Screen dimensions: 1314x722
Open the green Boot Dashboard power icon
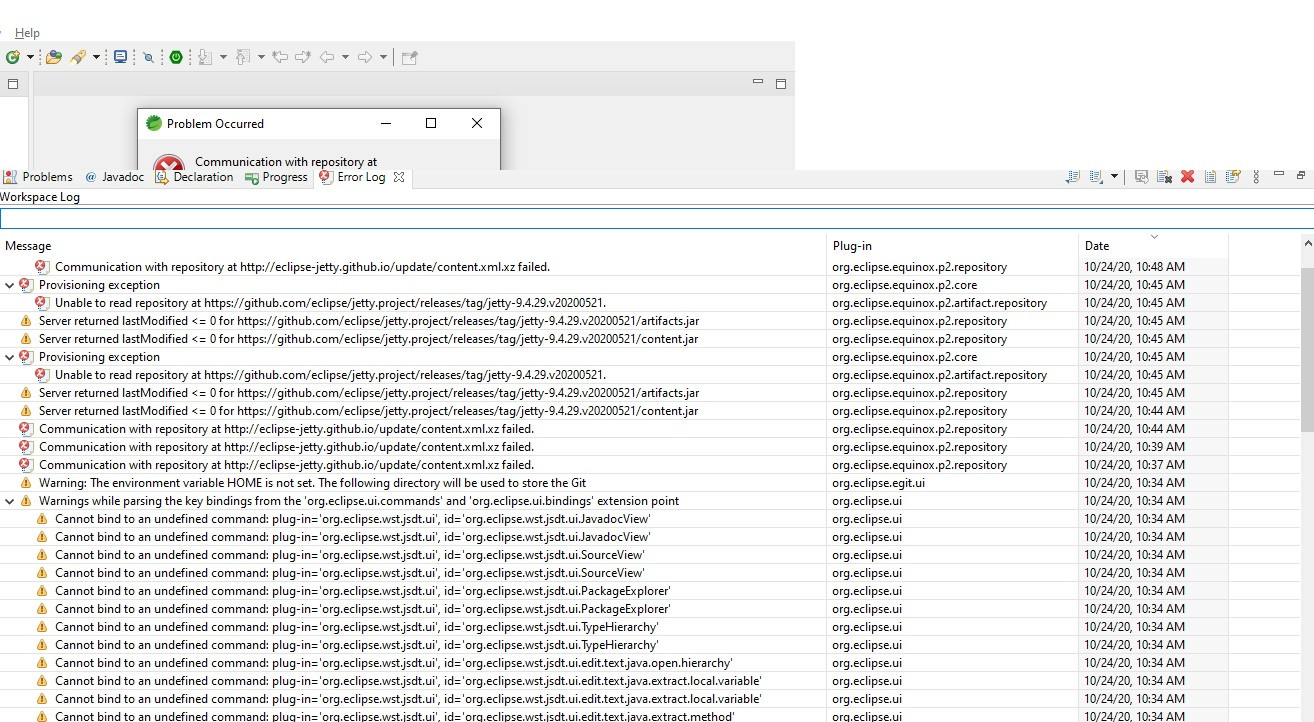click(x=176, y=57)
